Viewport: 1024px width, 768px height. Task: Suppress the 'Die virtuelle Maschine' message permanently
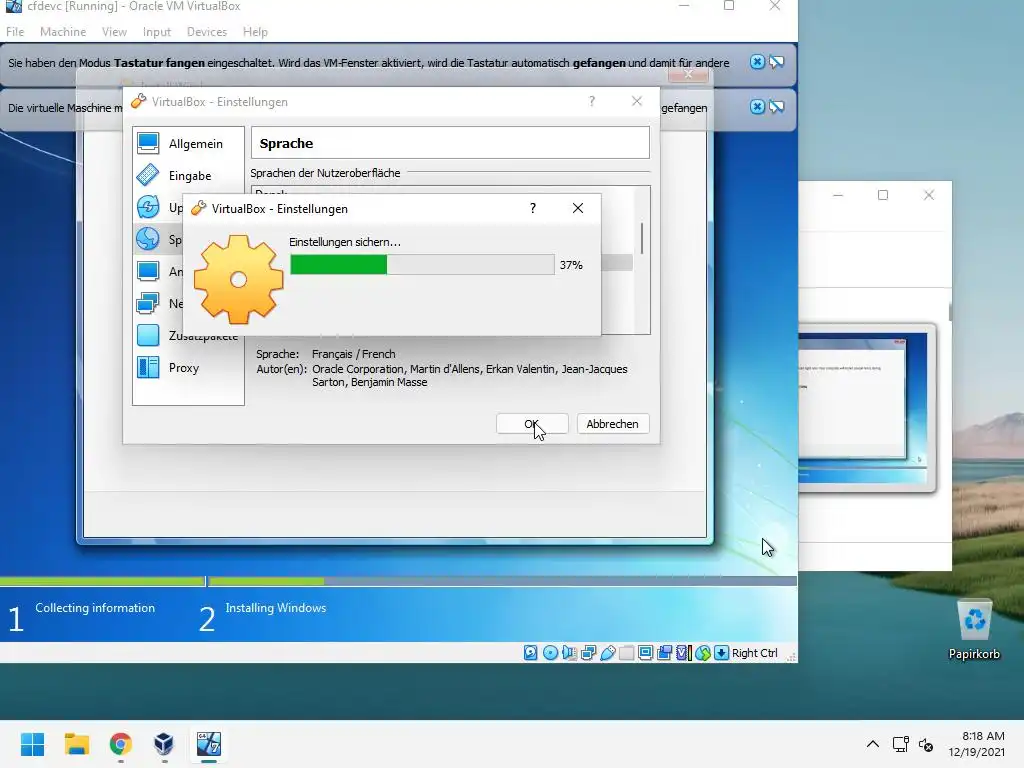point(776,106)
